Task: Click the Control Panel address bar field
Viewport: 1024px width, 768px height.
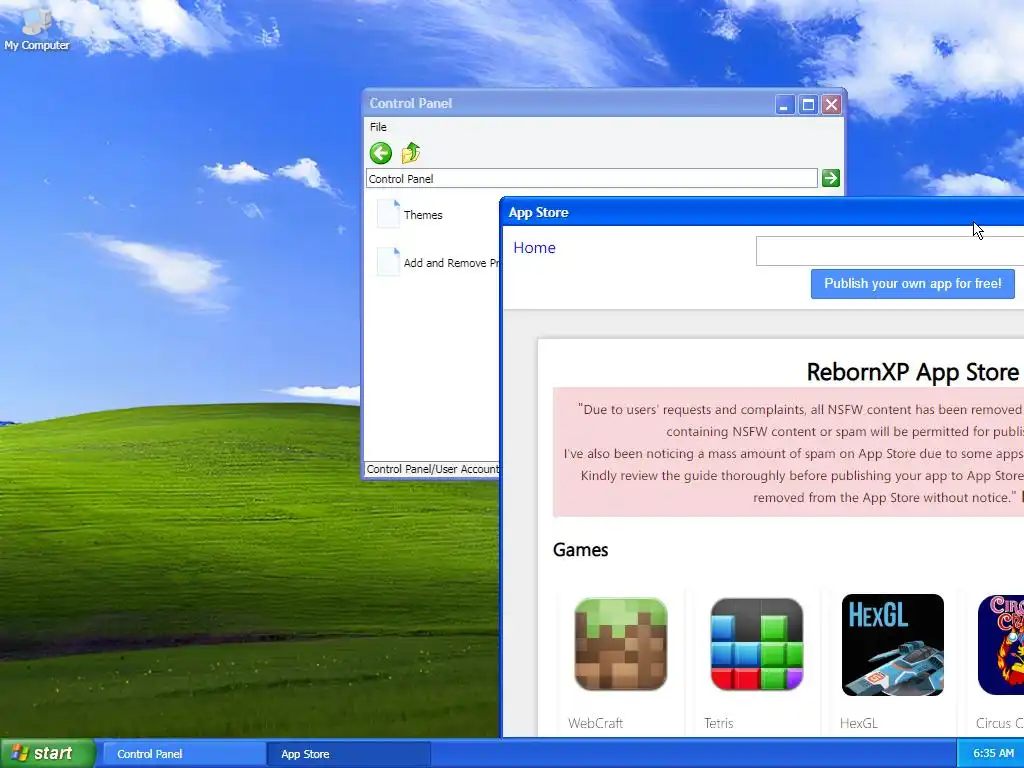Action: pos(592,178)
